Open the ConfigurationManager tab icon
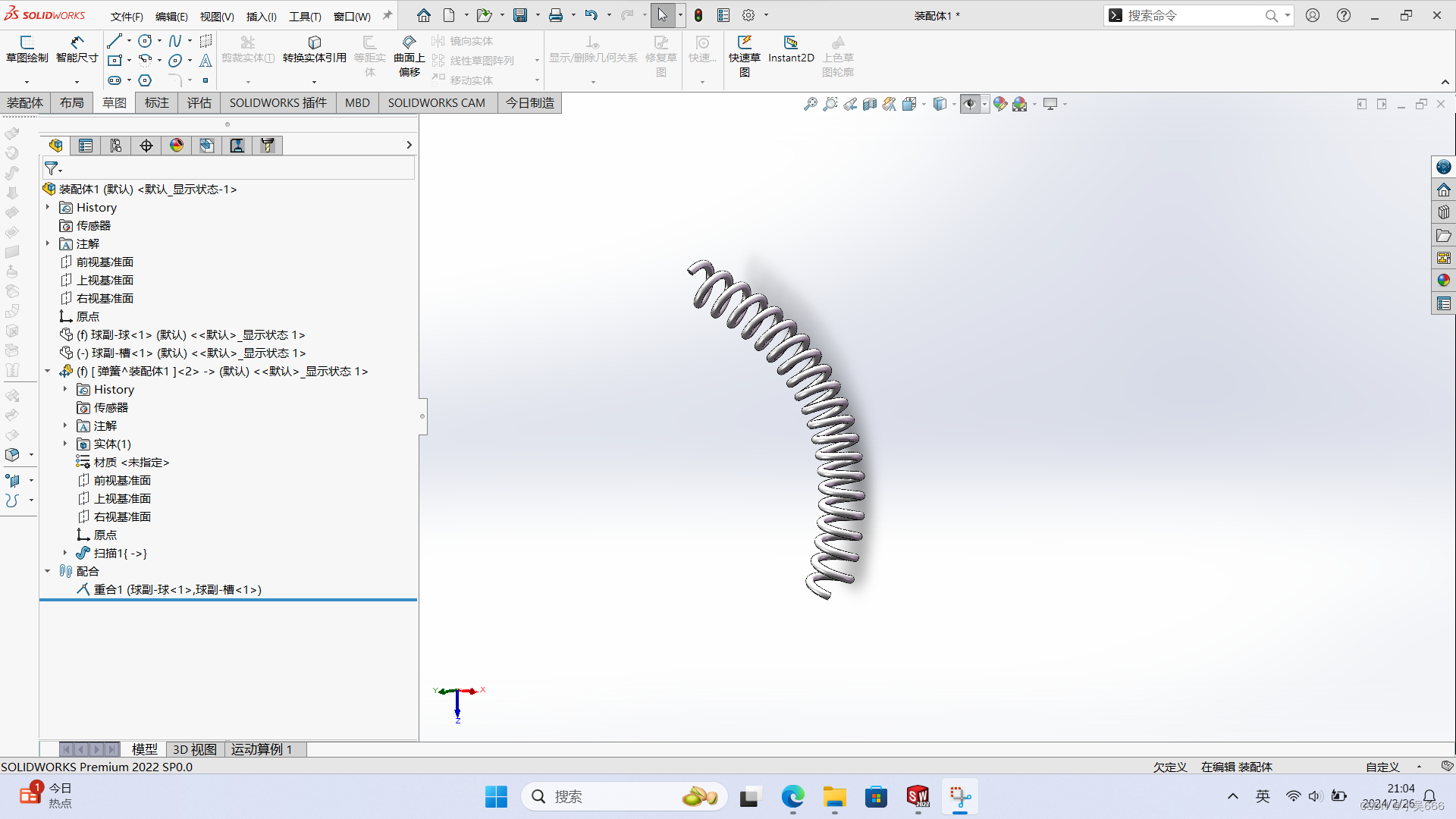This screenshot has width=1456, height=819. pyautogui.click(x=116, y=146)
